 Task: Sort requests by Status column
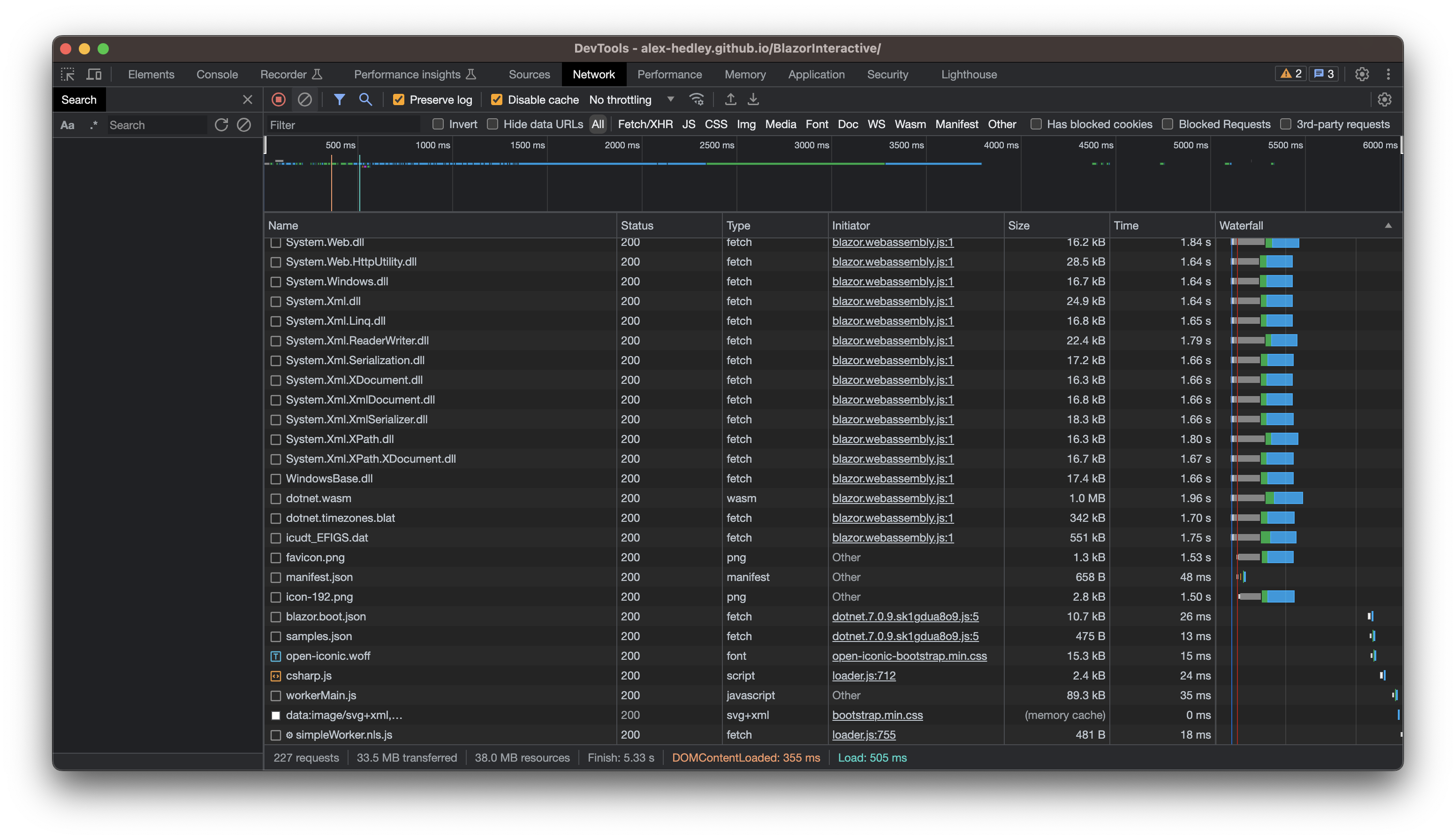pos(669,226)
